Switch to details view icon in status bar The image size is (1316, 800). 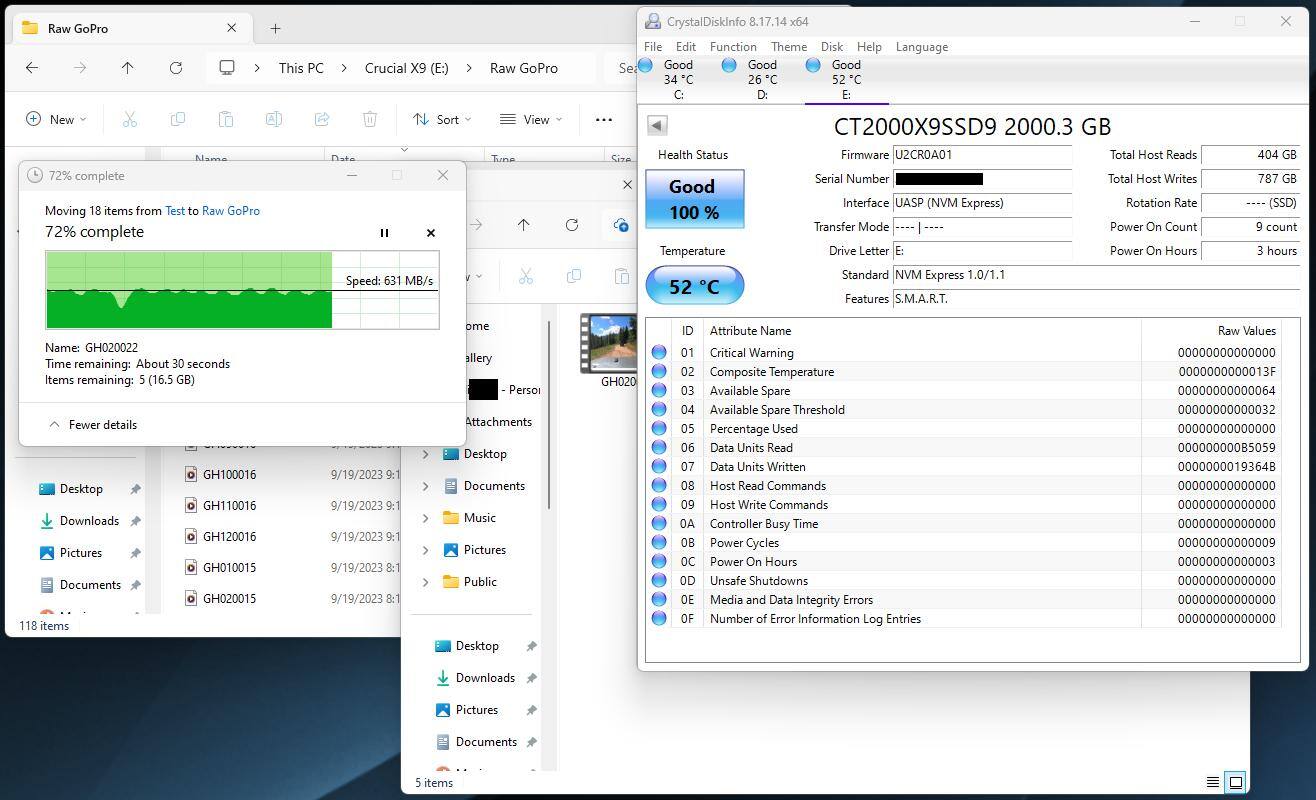(1212, 782)
